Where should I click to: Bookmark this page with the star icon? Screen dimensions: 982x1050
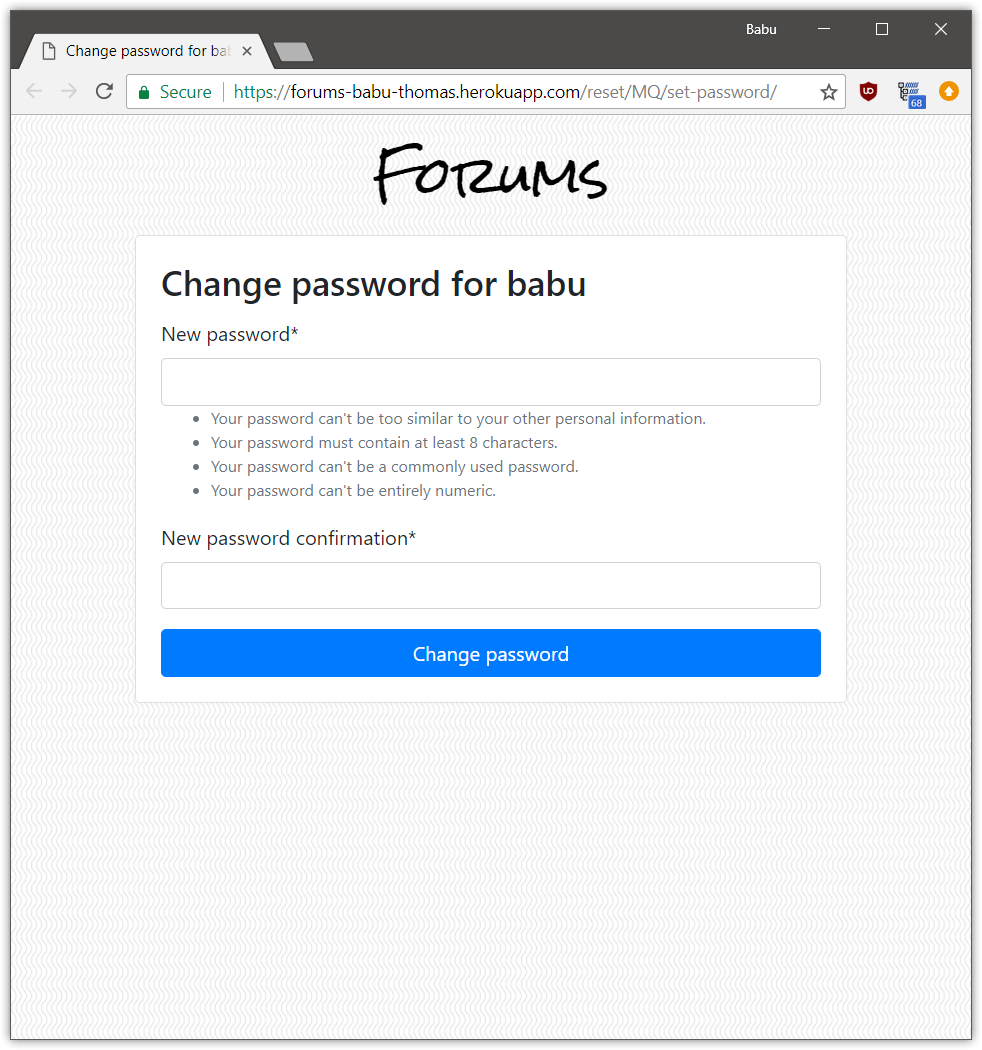coord(828,92)
